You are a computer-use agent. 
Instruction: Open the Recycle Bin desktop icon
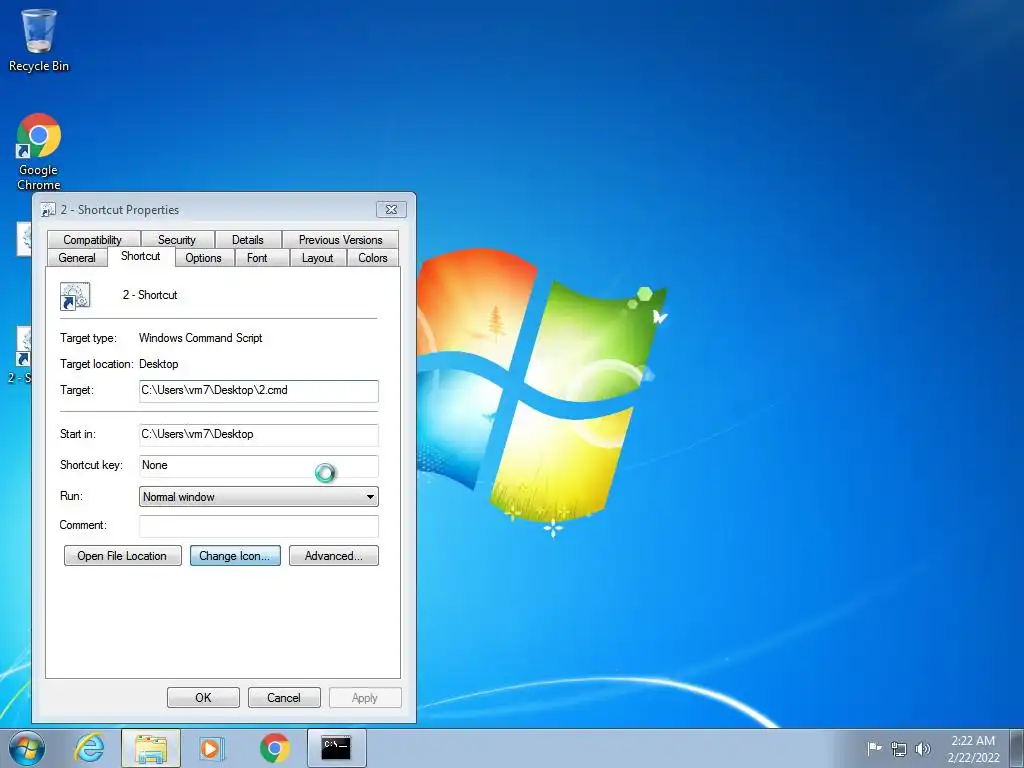39,40
